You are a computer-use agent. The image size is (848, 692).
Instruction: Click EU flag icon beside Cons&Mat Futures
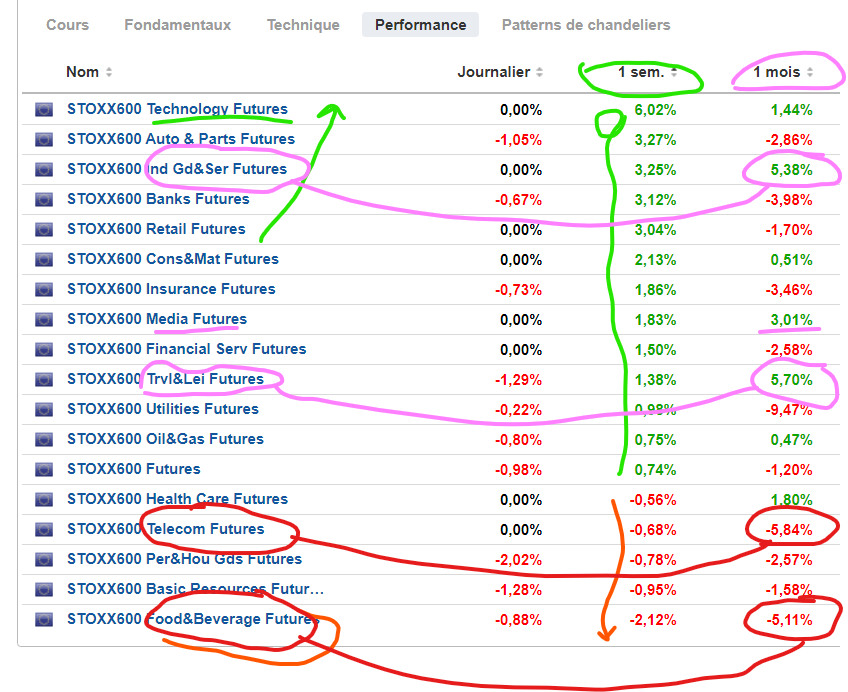point(44,260)
